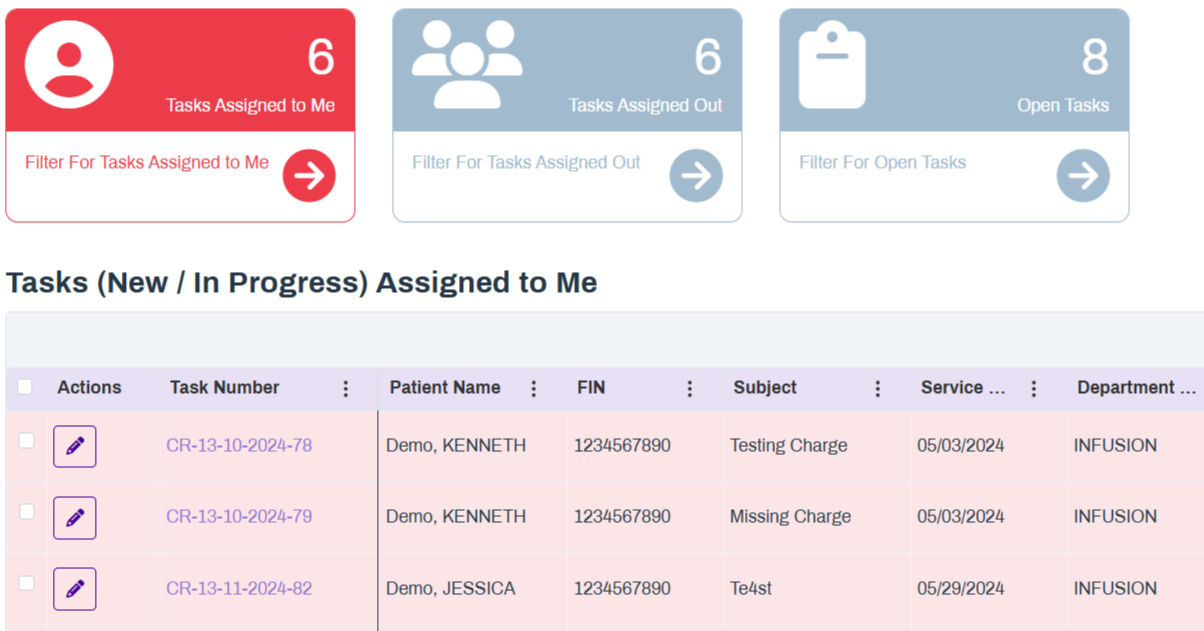Click arrow icon for Tasks Assigned Out filter
Image resolution: width=1204 pixels, height=631 pixels.
pyautogui.click(x=696, y=176)
